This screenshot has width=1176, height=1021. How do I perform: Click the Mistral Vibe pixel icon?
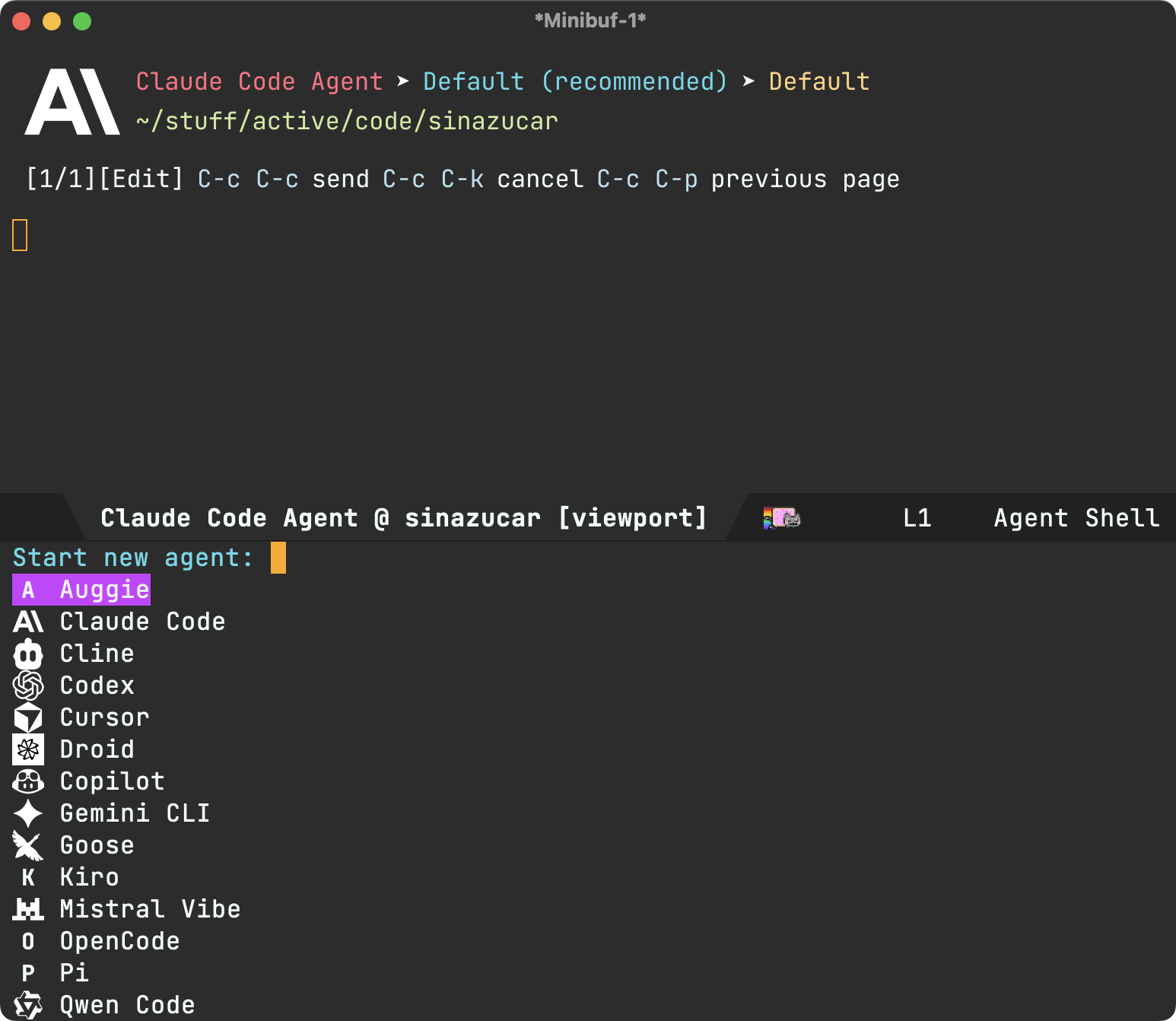point(28,909)
